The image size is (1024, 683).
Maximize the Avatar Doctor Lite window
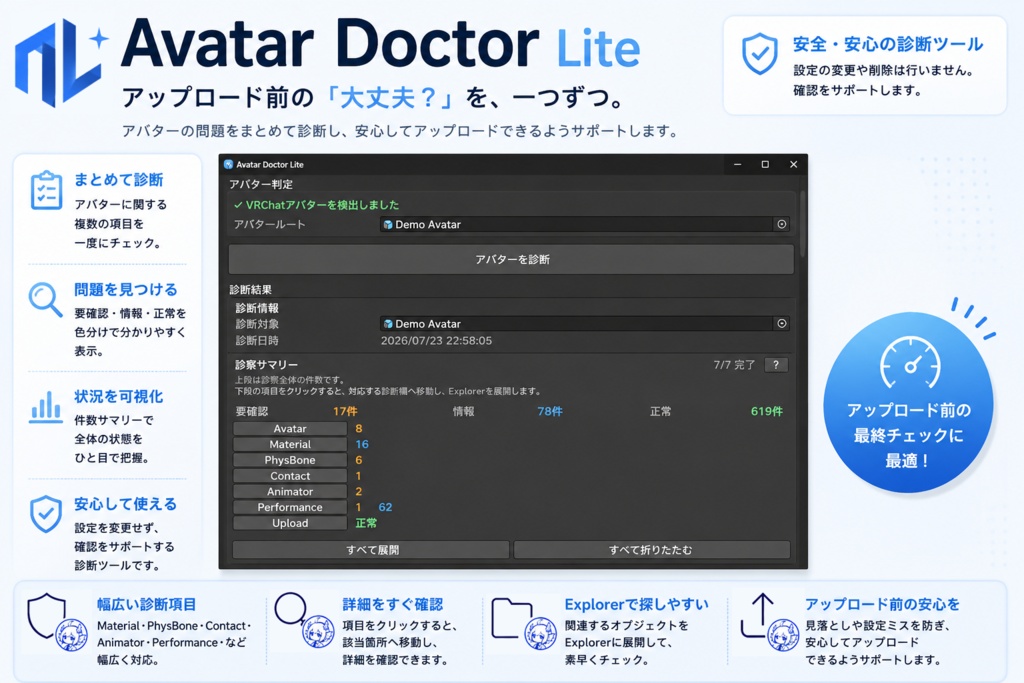765,165
